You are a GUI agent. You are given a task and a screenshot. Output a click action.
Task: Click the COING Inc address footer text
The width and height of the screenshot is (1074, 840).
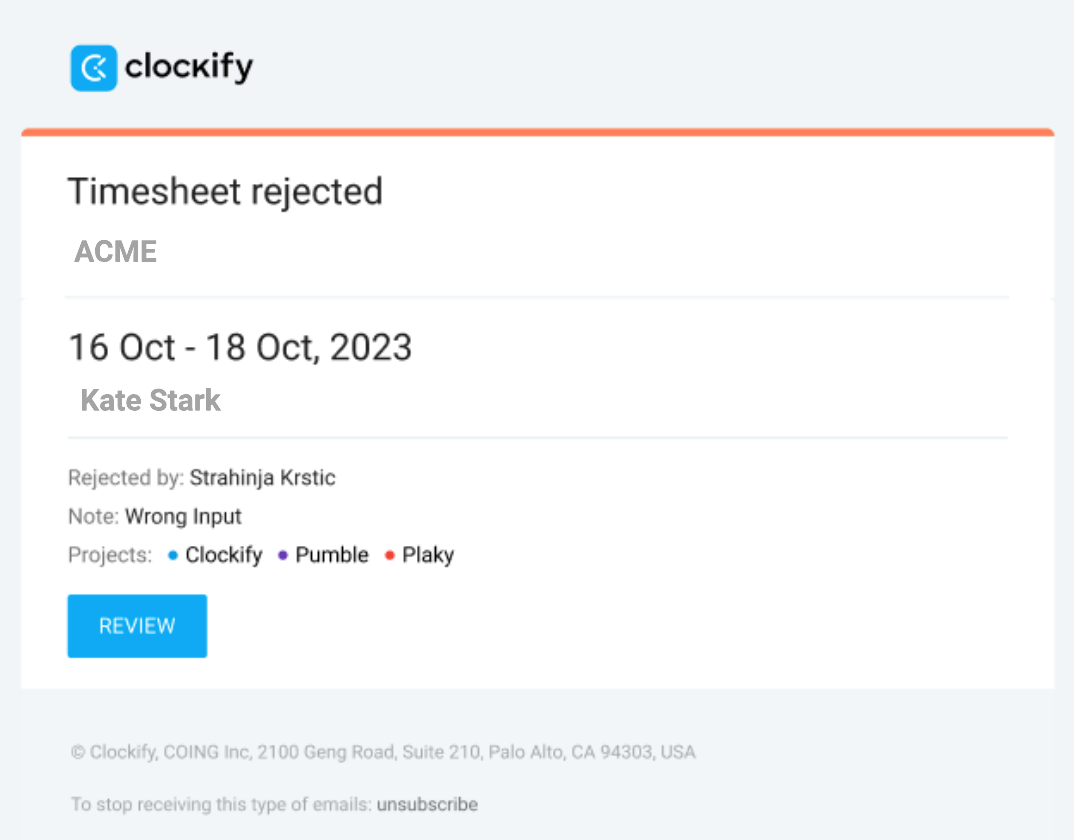(x=382, y=752)
